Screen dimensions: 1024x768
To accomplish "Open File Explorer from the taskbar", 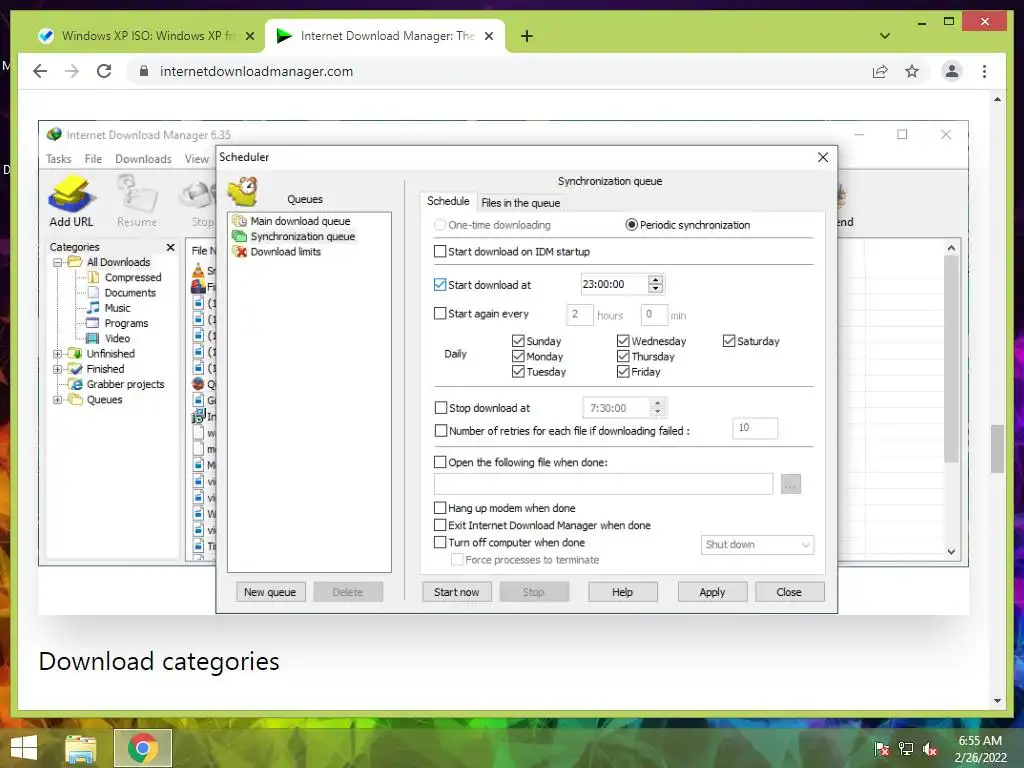I will 80,748.
